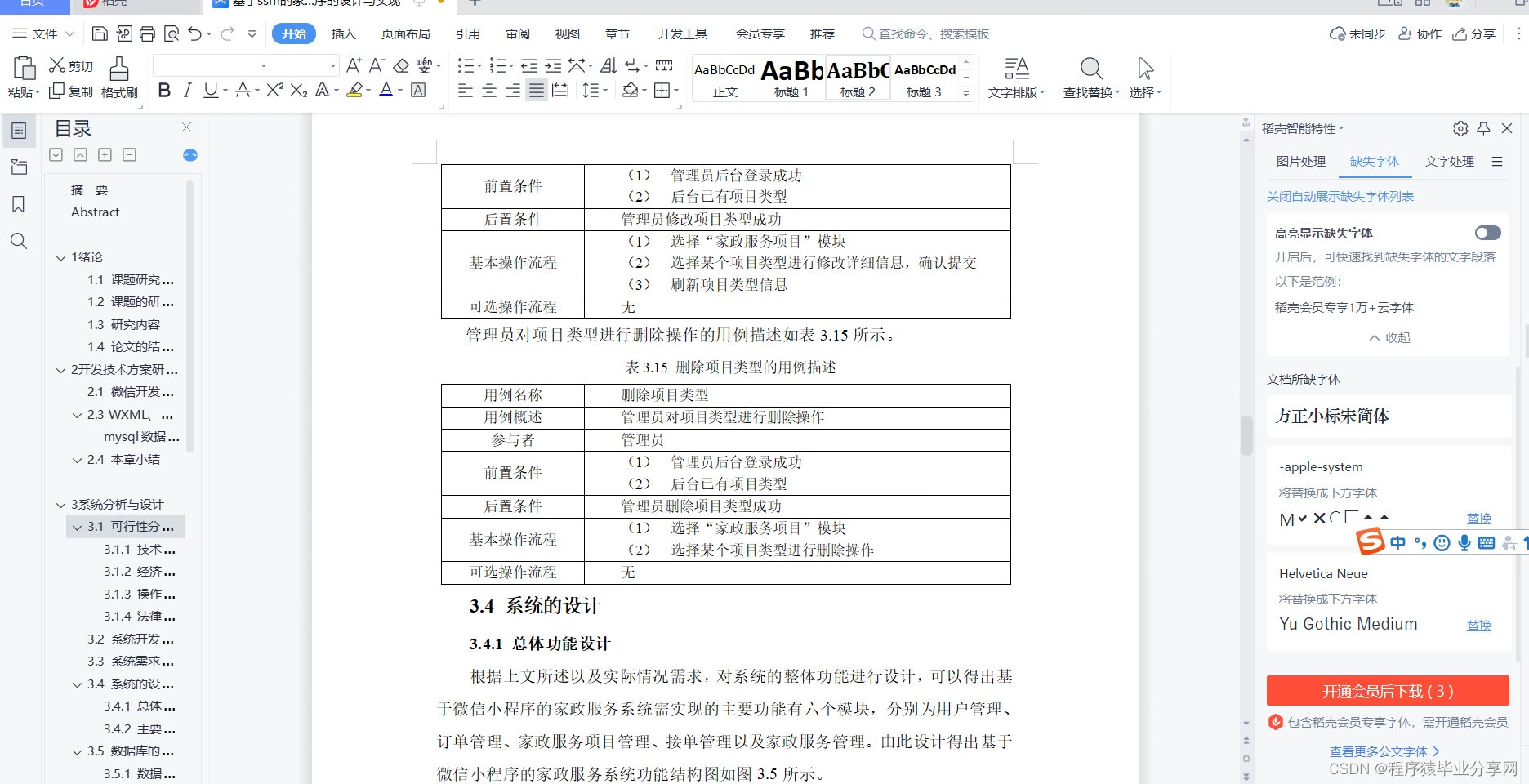The width and height of the screenshot is (1529, 784).
Task: Align paragraph text right
Action: tap(513, 91)
